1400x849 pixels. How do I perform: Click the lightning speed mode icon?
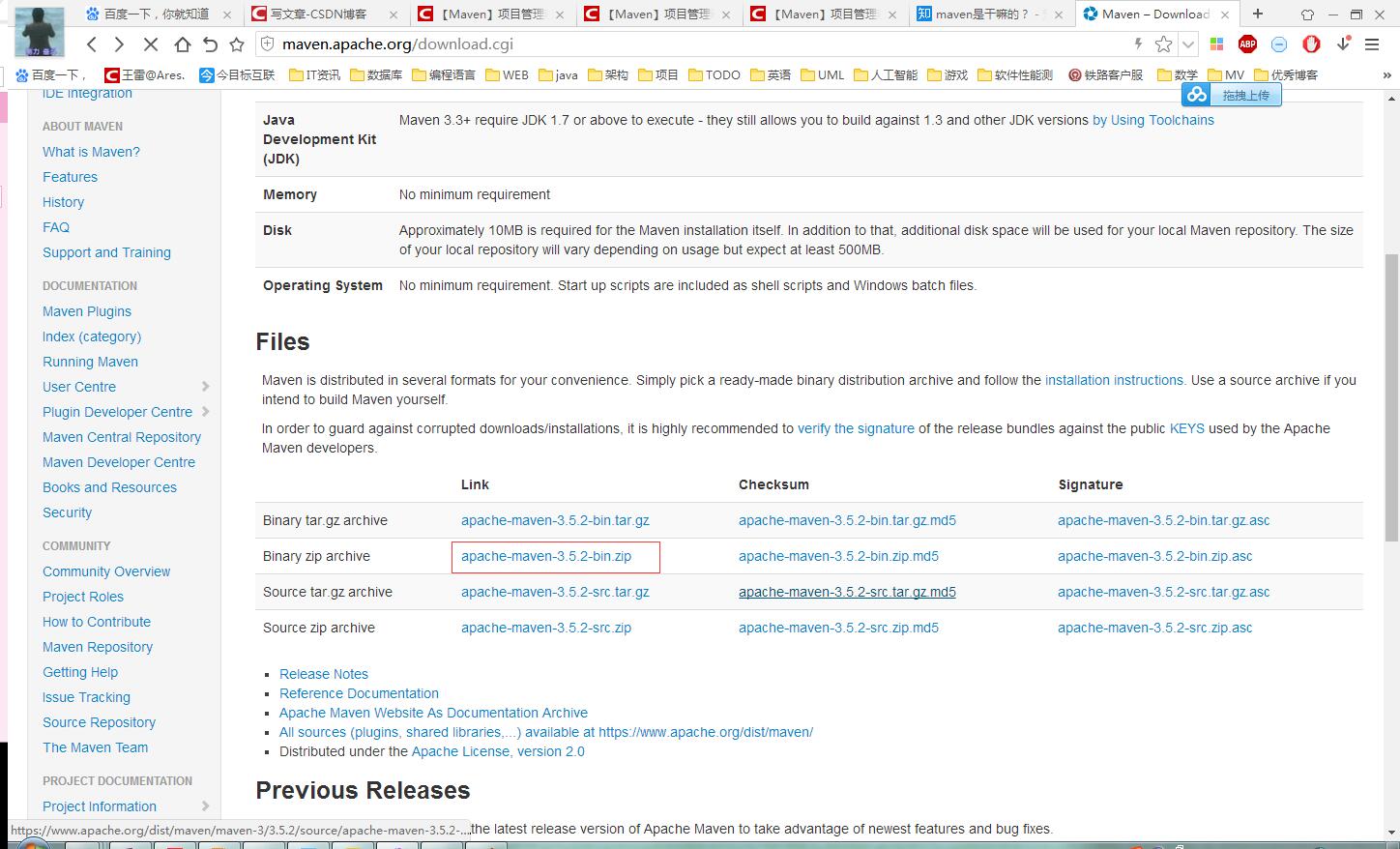tap(1138, 44)
